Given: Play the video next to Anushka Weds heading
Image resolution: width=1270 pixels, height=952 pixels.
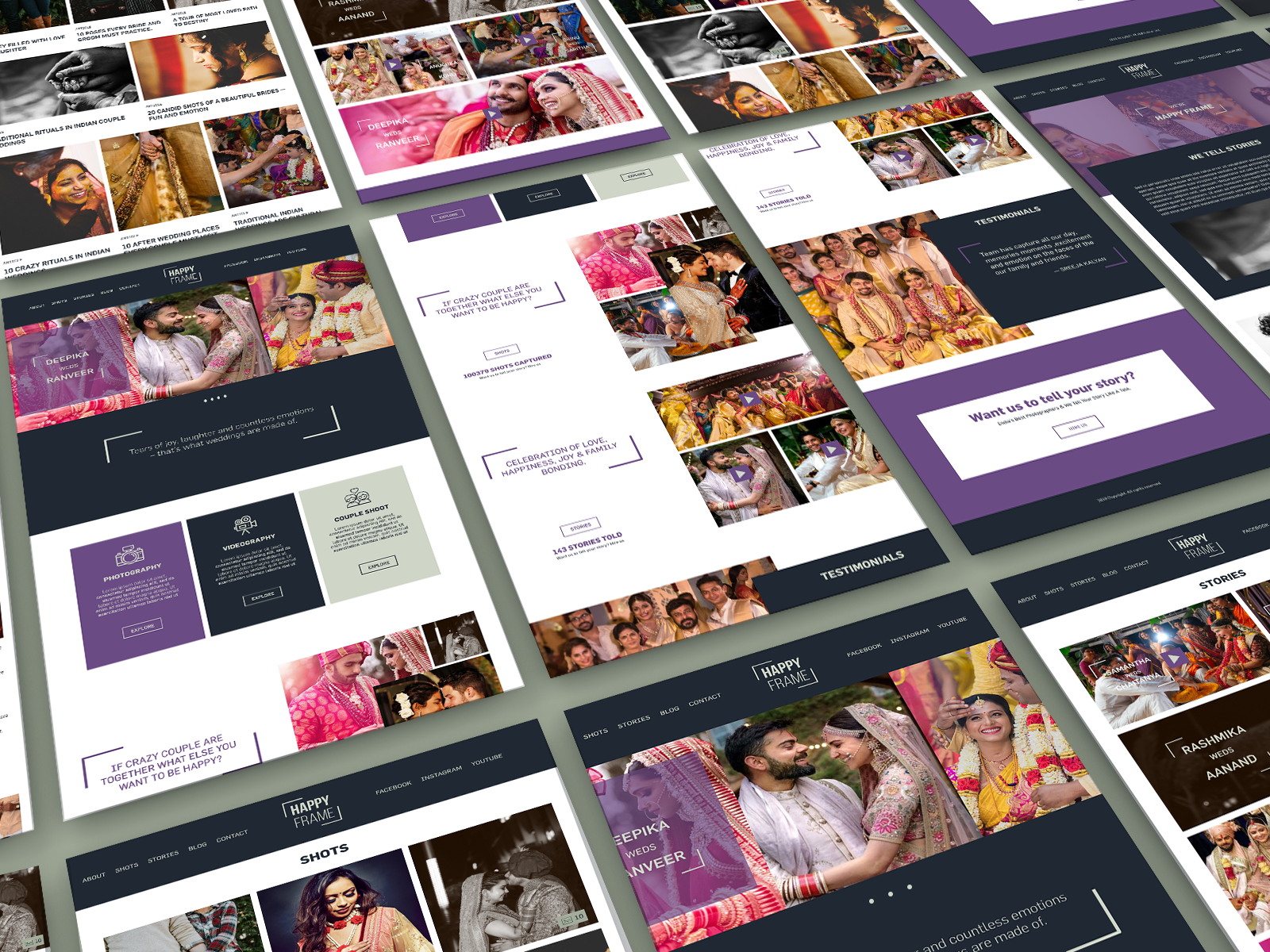Looking at the screenshot, I should (x=392, y=64).
